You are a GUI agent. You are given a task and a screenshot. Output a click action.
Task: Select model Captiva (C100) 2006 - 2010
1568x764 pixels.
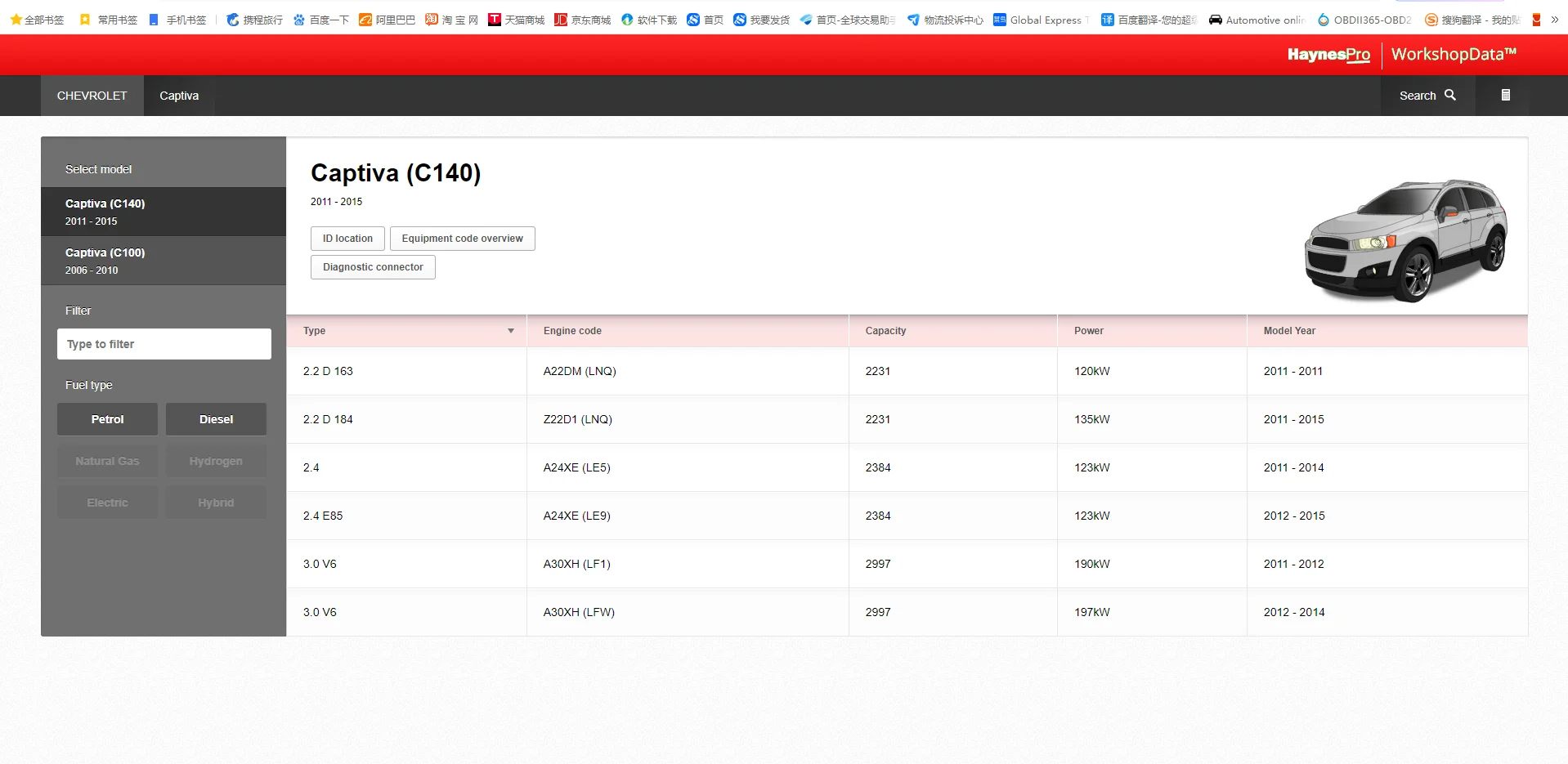164,261
